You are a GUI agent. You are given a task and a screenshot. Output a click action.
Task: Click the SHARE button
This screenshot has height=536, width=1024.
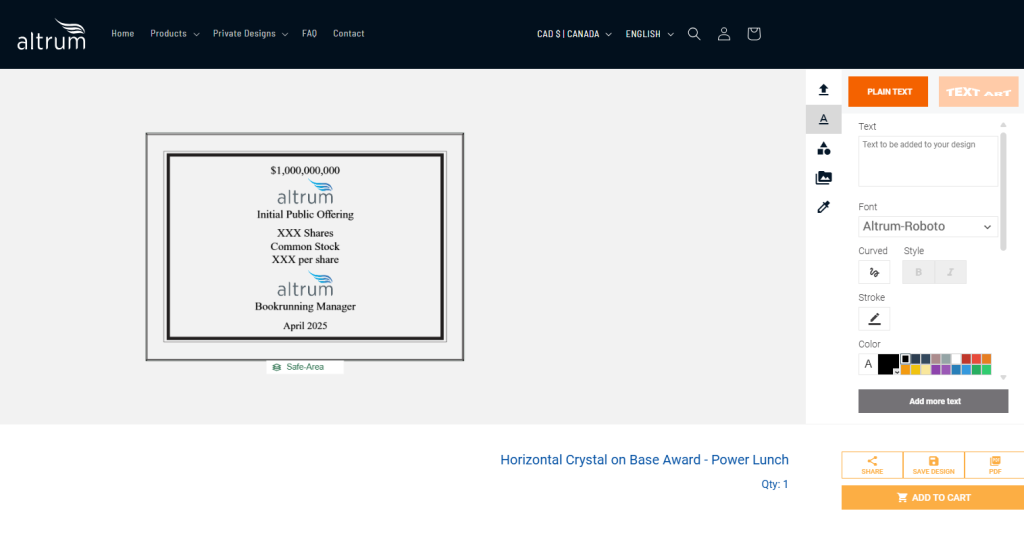(872, 465)
